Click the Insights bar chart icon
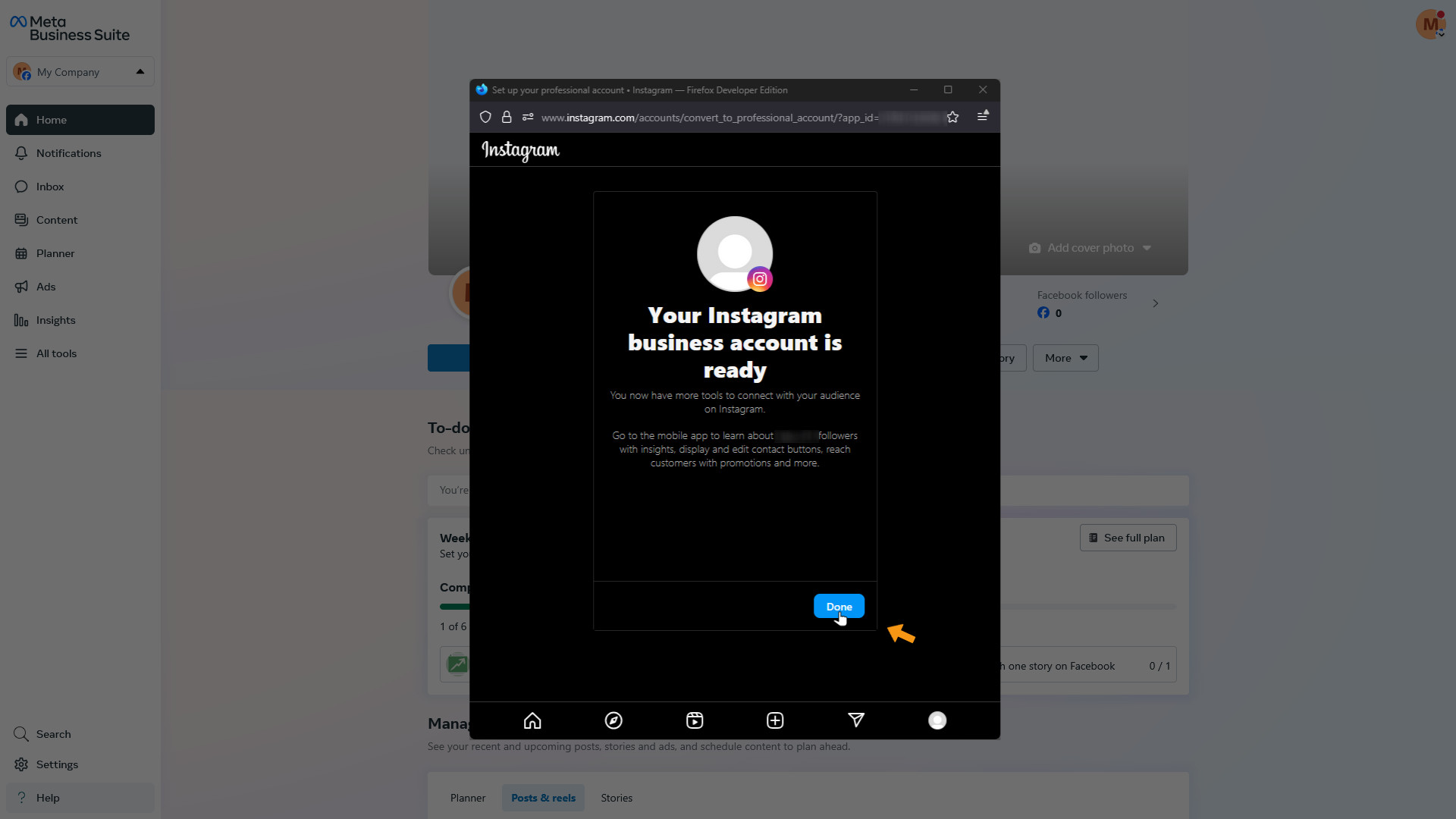The width and height of the screenshot is (1456, 819). [x=21, y=320]
